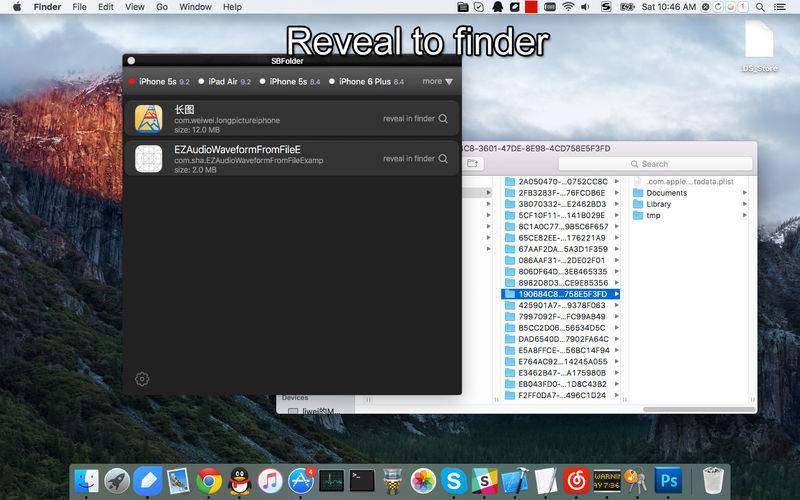Open the Go menu

point(162,7)
